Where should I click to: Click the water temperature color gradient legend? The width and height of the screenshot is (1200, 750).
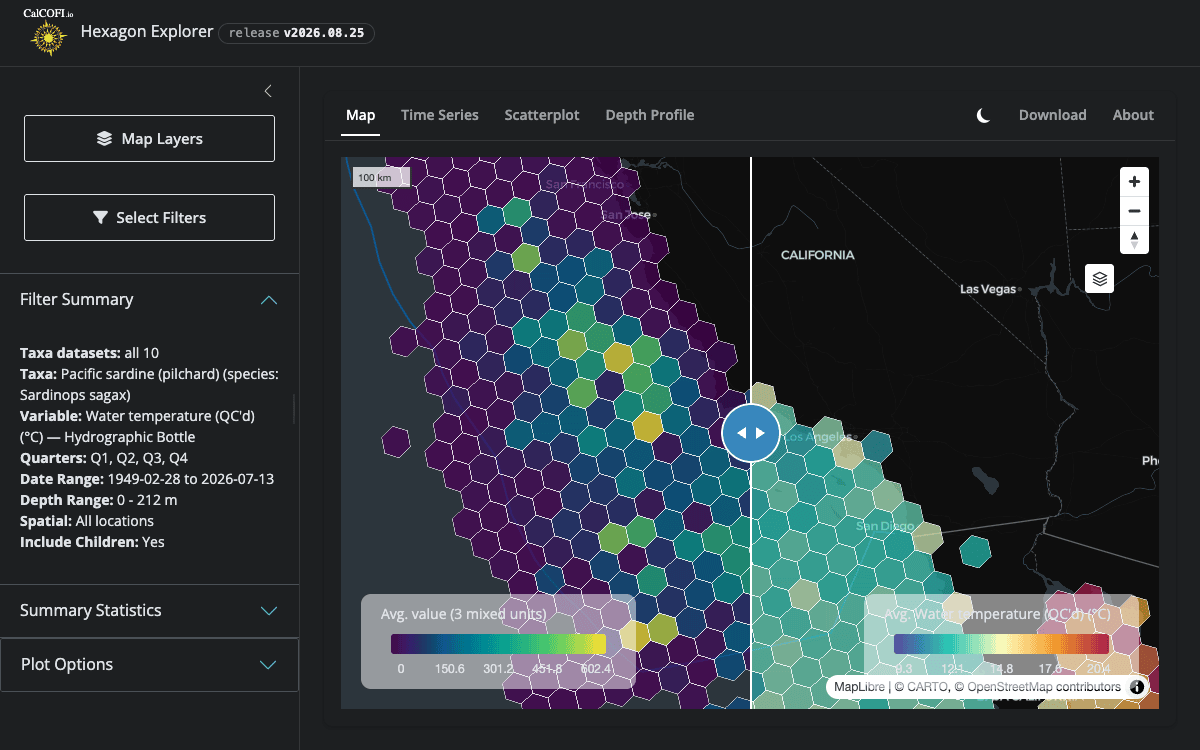pos(1001,643)
